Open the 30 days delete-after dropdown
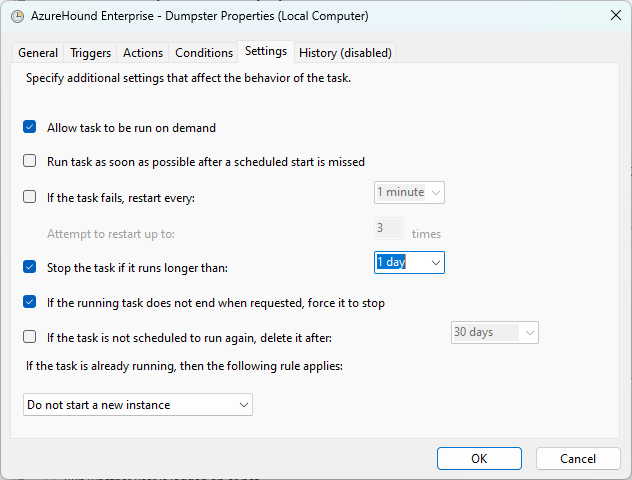632x480 pixels. (495, 332)
